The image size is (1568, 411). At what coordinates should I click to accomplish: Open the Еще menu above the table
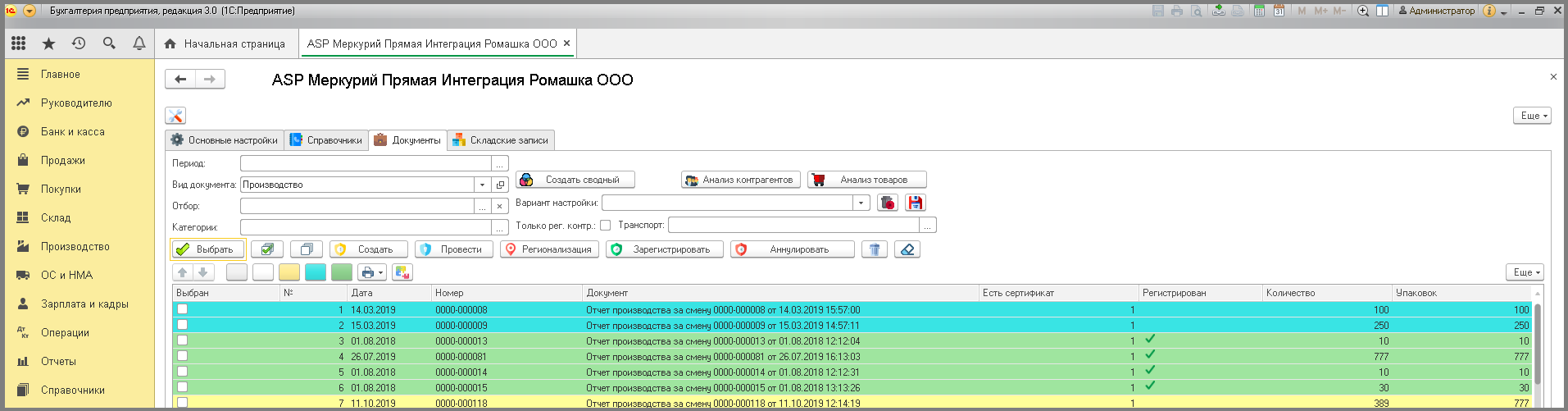pyautogui.click(x=1525, y=272)
